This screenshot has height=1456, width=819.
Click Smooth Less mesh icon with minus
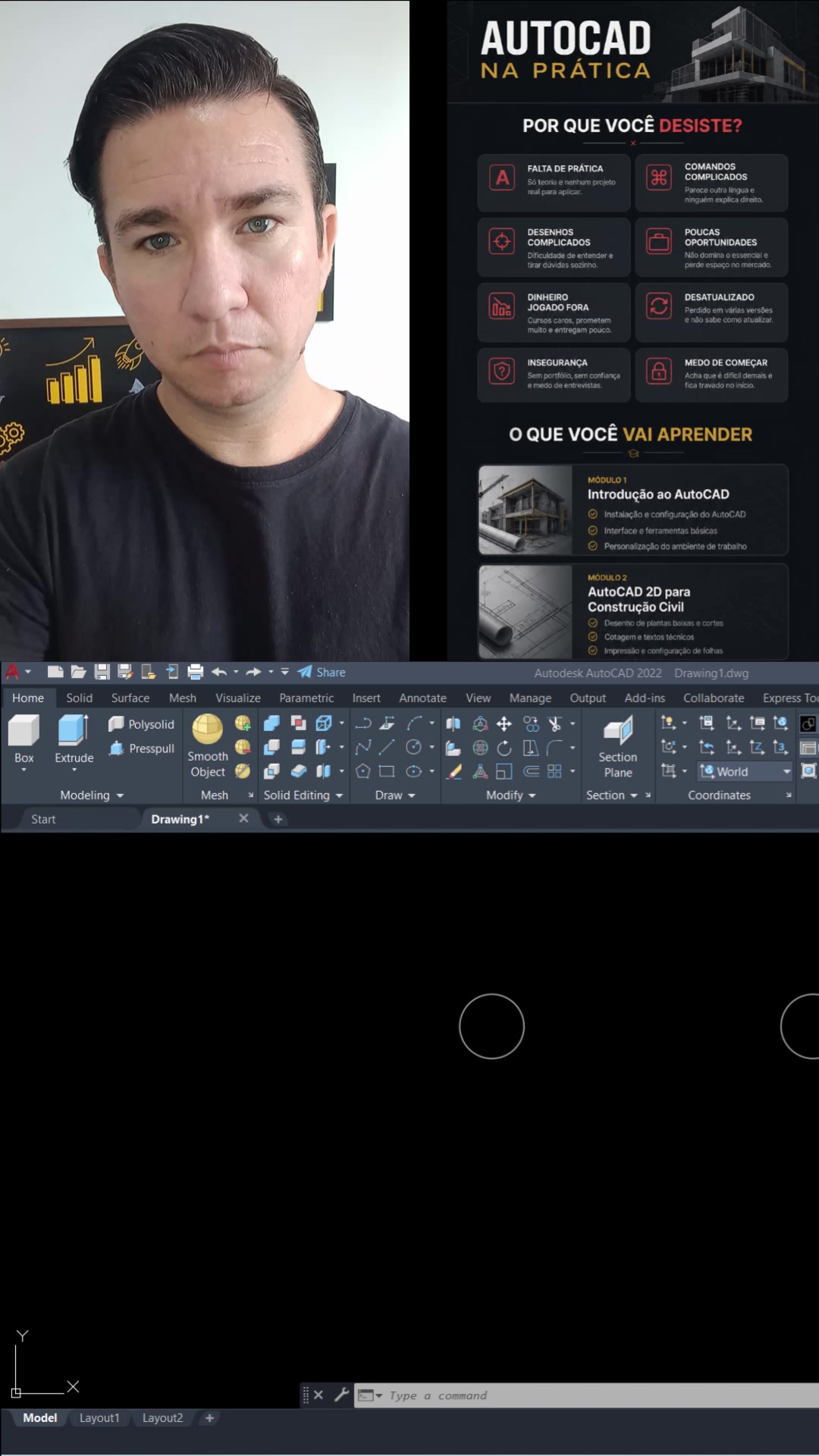tap(243, 747)
